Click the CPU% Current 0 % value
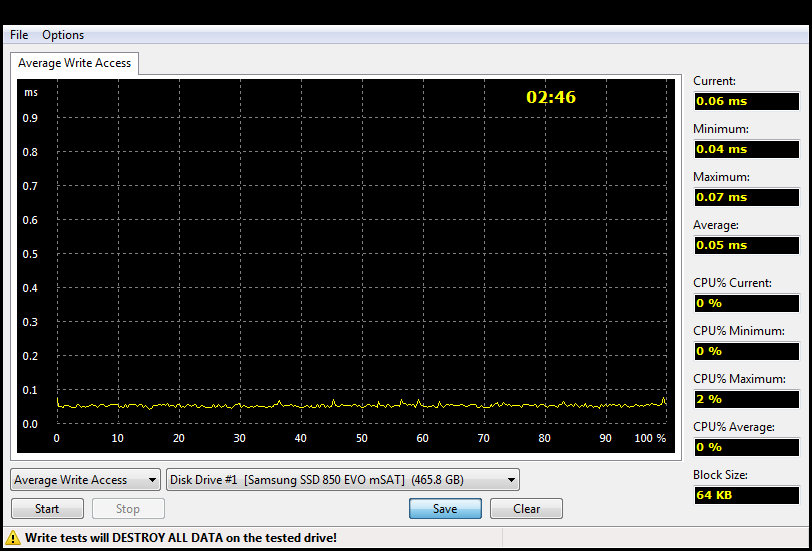The width and height of the screenshot is (812, 551). coord(747,303)
